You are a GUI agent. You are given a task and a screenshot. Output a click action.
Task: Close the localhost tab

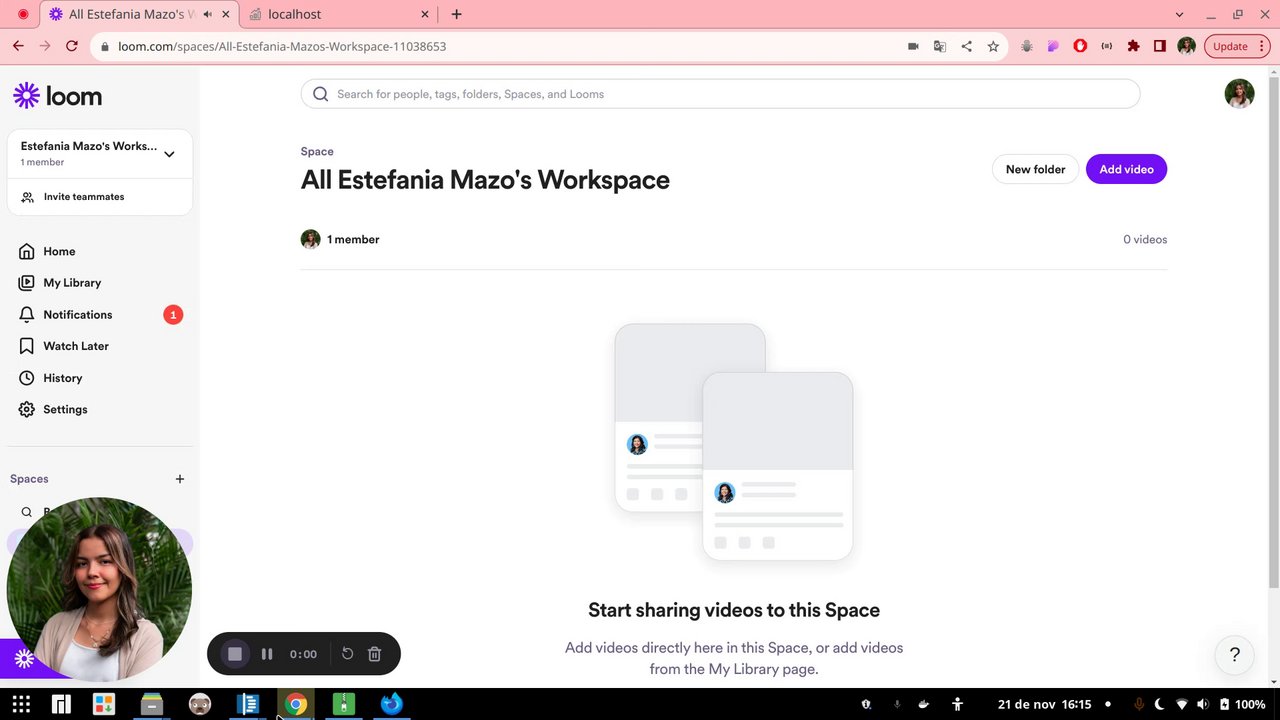[425, 14]
